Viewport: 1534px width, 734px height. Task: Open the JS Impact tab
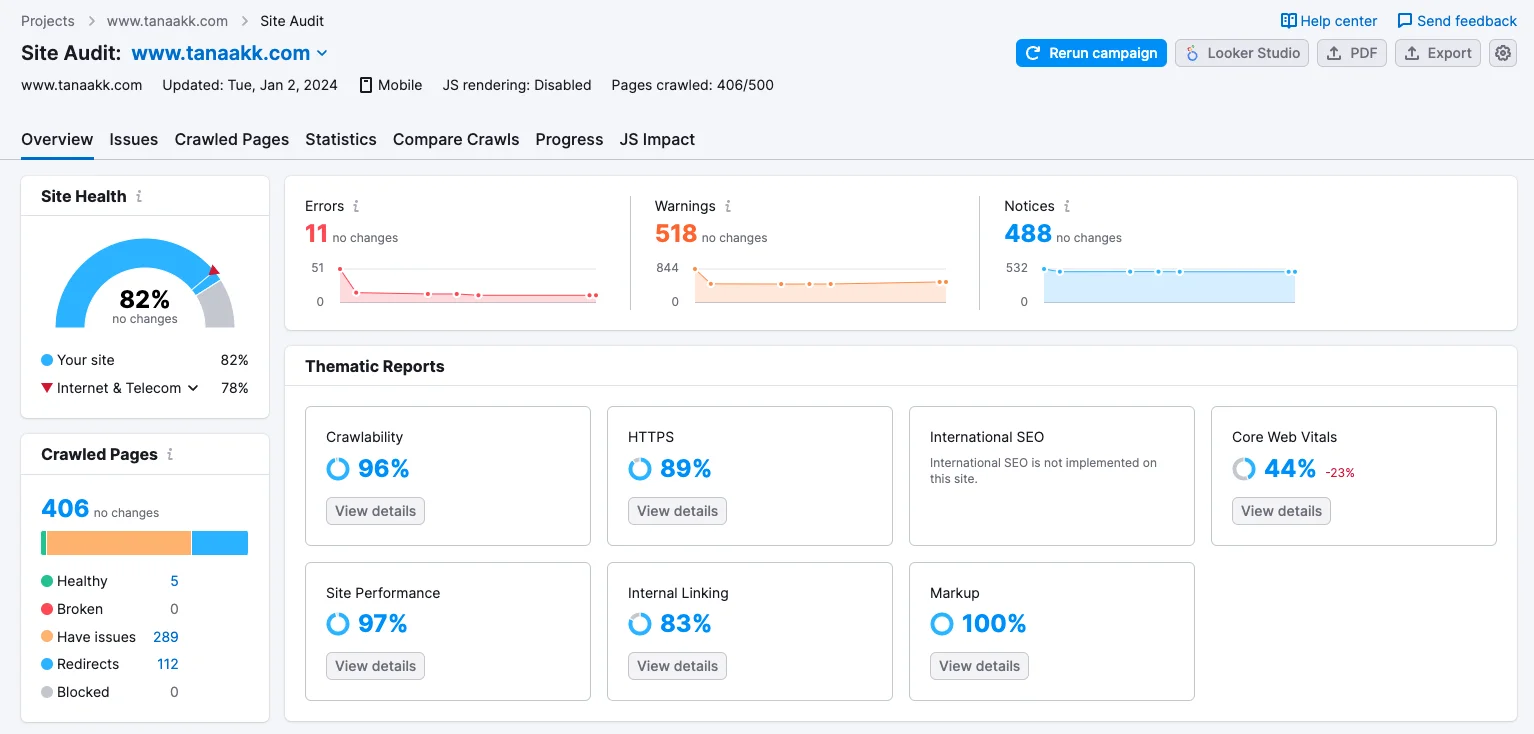657,140
